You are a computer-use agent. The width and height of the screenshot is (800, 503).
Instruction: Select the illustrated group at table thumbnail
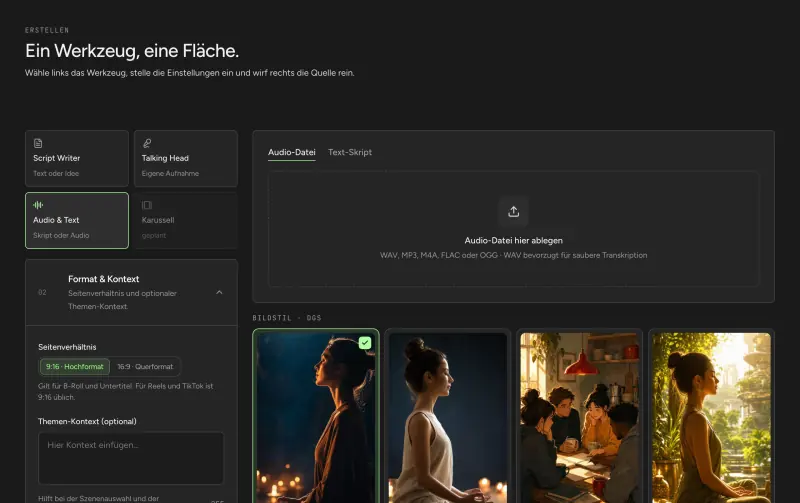tap(580, 416)
